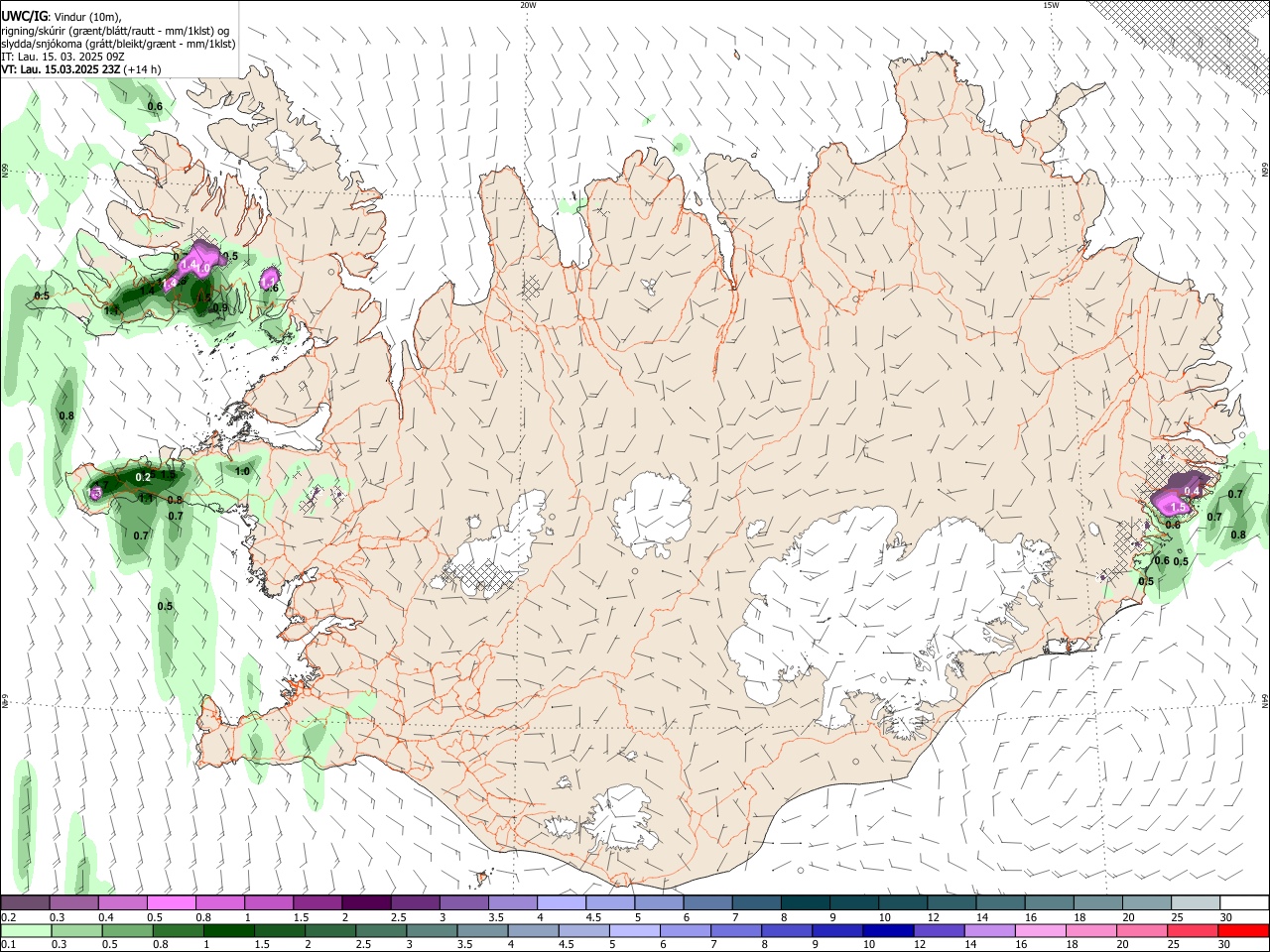This screenshot has height=952, width=1270.
Task: Click the 0.3–0.4 mauve snow scale swatch
Action: click(x=73, y=902)
